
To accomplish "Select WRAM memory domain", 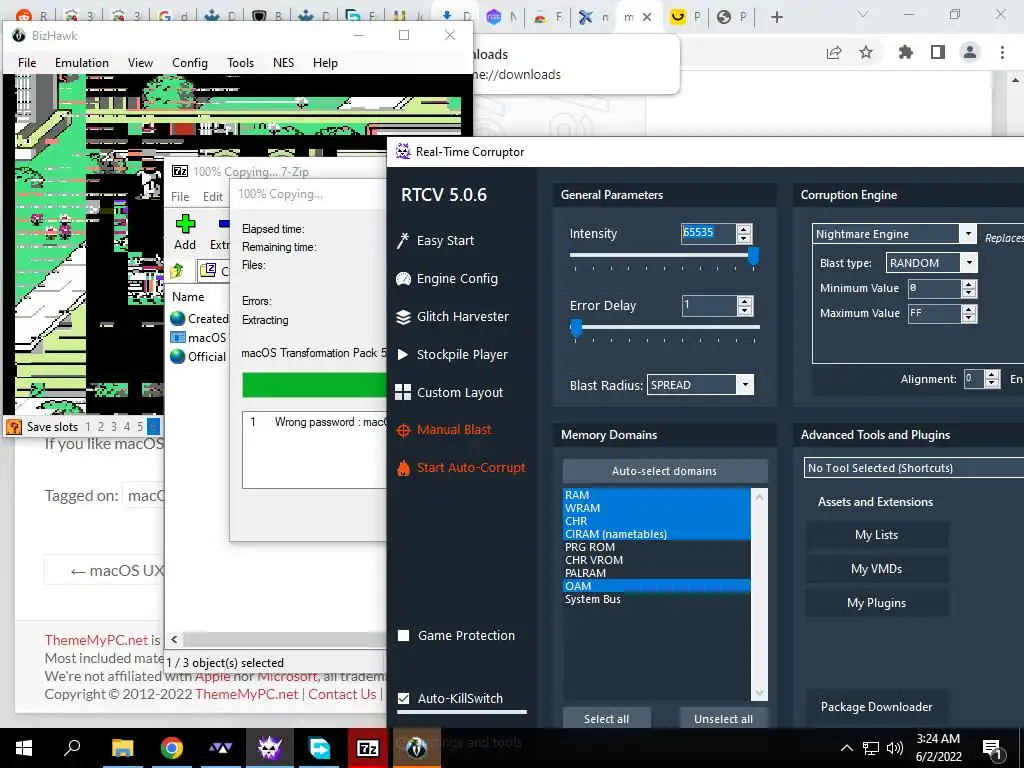I will pos(657,508).
